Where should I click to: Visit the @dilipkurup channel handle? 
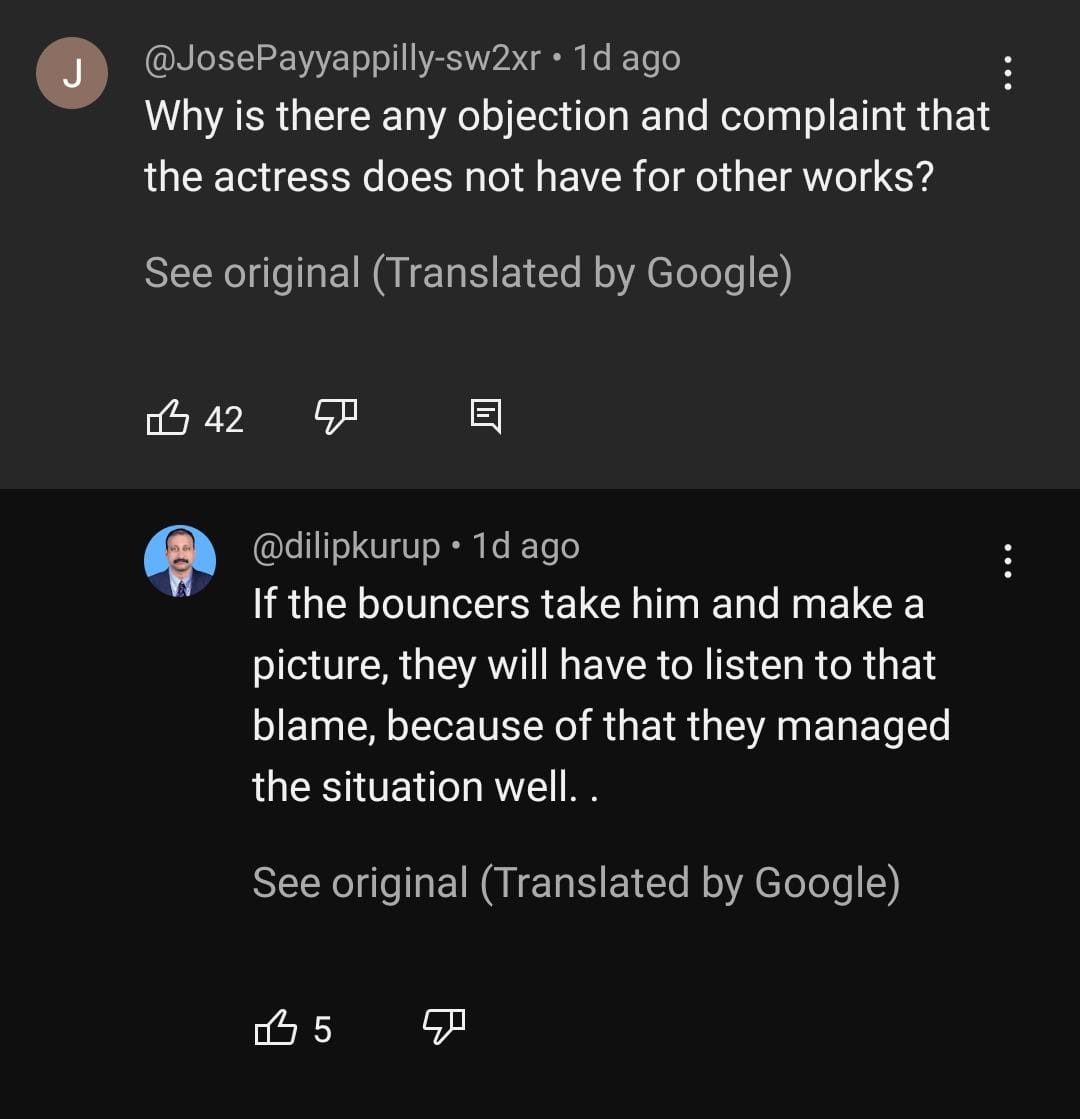pos(346,546)
